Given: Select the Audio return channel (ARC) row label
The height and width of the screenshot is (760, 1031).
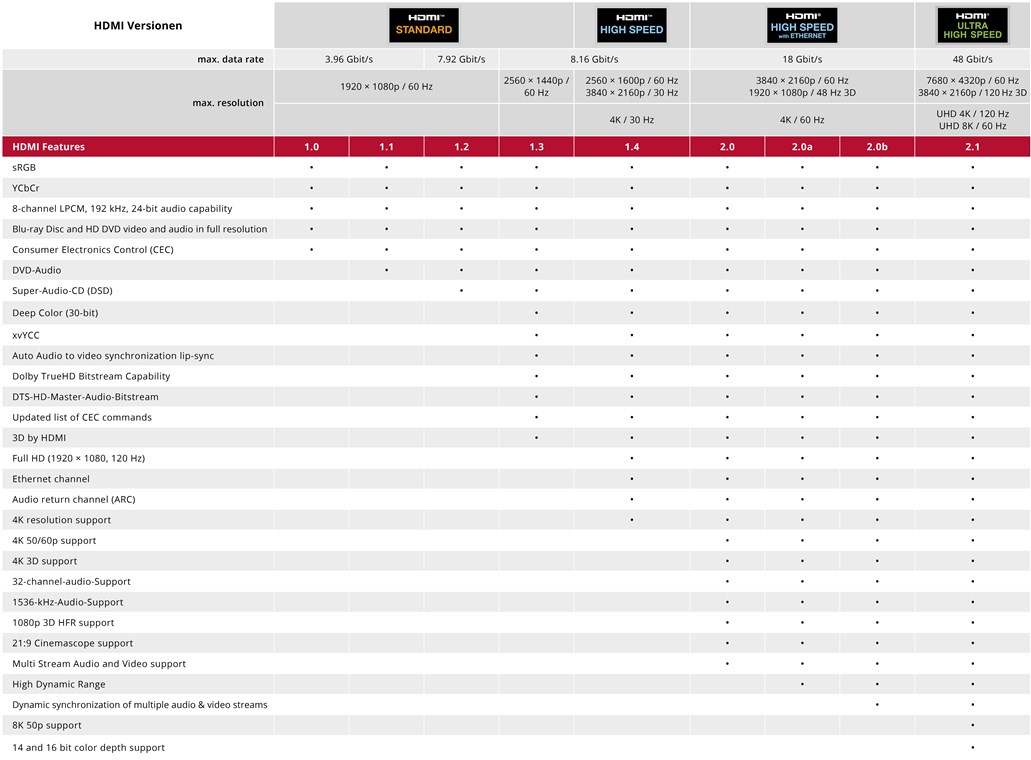Looking at the screenshot, I should coord(73,499).
